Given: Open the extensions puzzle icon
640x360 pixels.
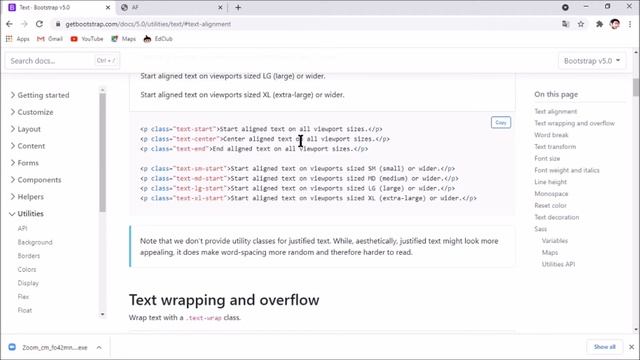Looking at the screenshot, I should [x=599, y=24].
